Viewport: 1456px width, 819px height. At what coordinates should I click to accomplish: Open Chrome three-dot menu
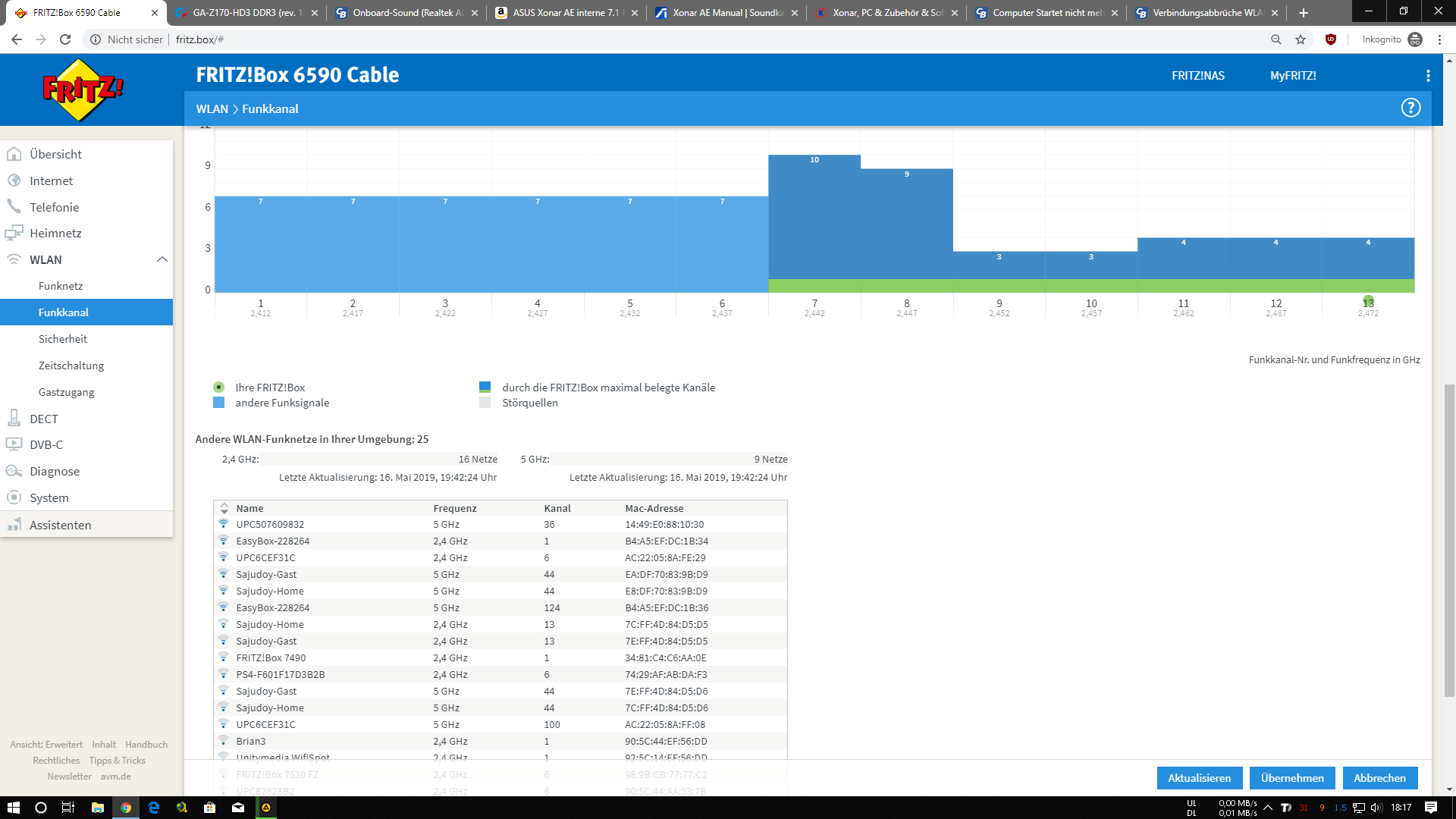(1439, 39)
